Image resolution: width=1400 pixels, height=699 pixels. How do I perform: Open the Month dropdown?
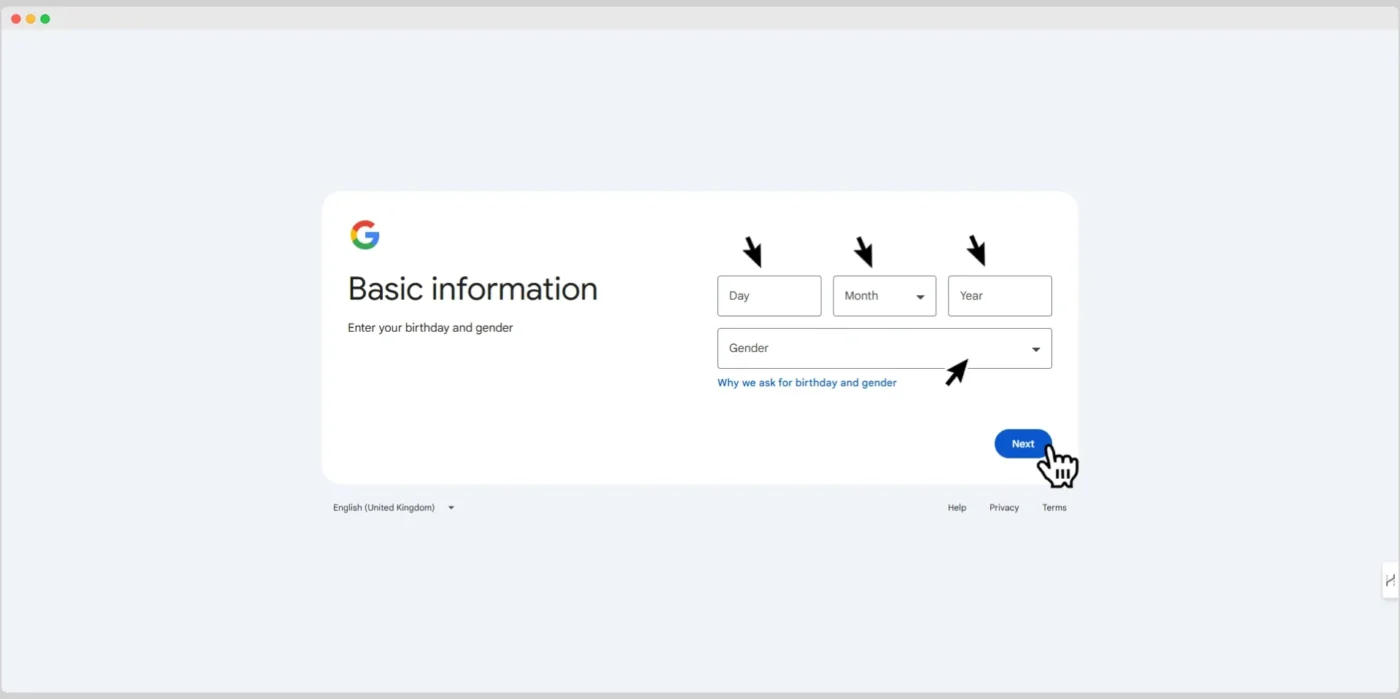pyautogui.click(x=884, y=296)
